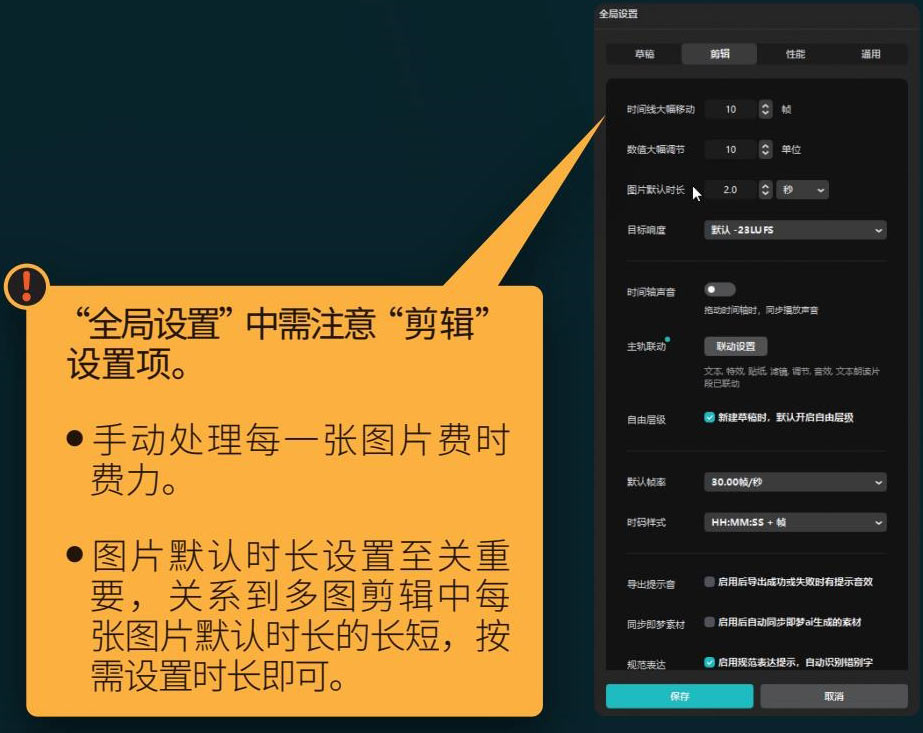923x733 pixels.
Task: Open the 秒 time unit dropdown
Action: click(802, 189)
